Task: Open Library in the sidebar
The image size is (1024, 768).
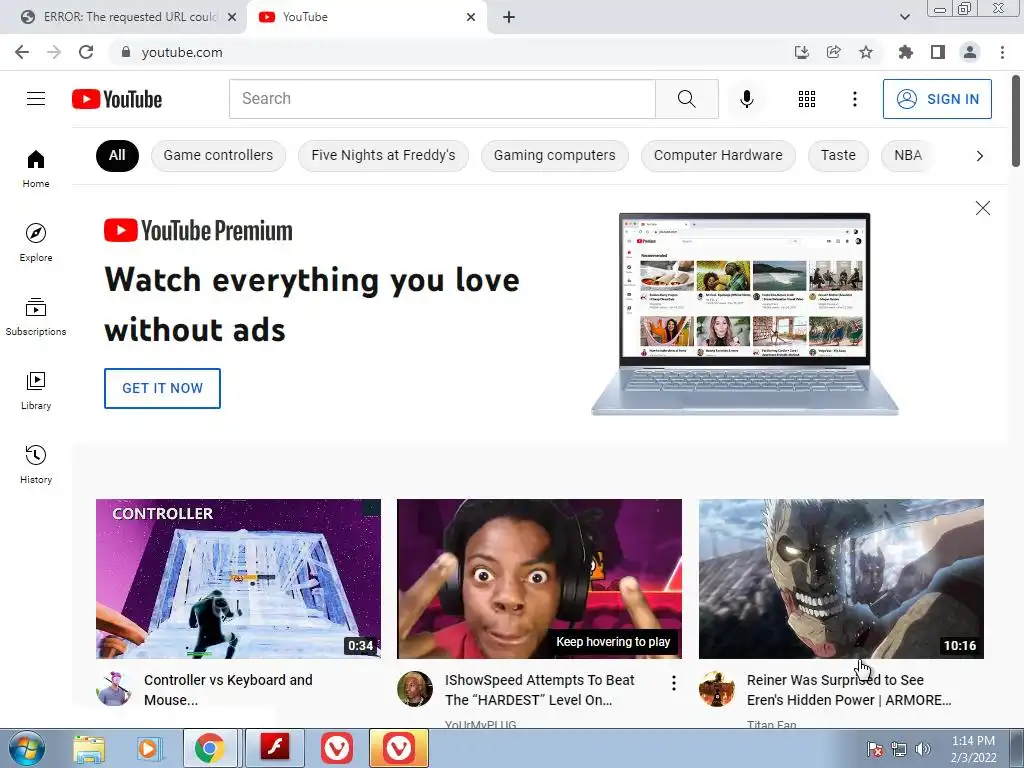Action: pos(36,391)
